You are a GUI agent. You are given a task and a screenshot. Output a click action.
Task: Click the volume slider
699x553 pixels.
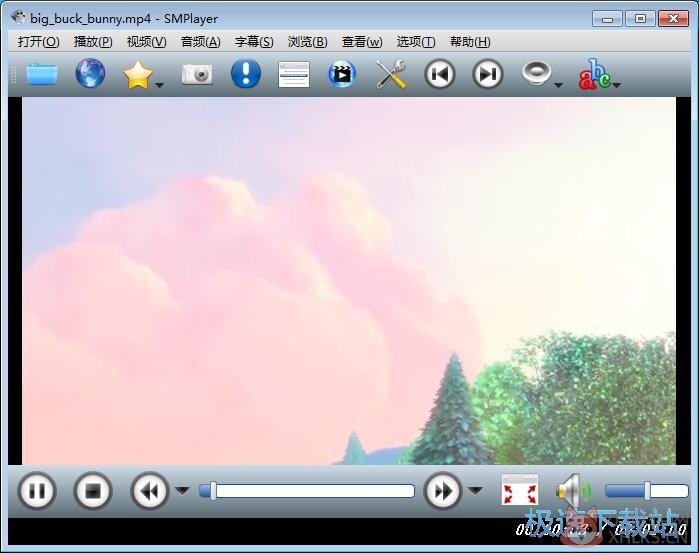(x=646, y=491)
